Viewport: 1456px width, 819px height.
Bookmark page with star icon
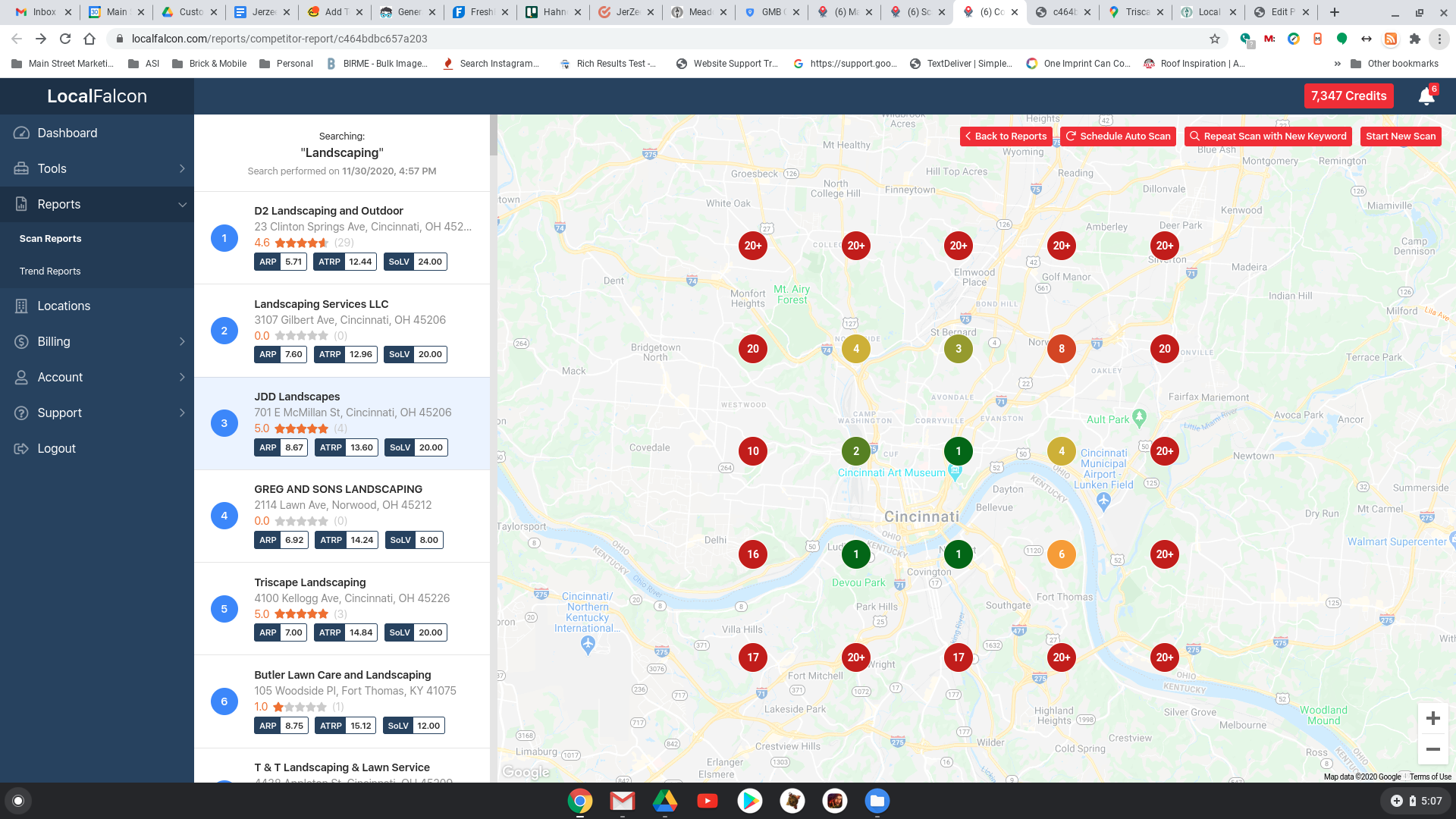(1215, 39)
